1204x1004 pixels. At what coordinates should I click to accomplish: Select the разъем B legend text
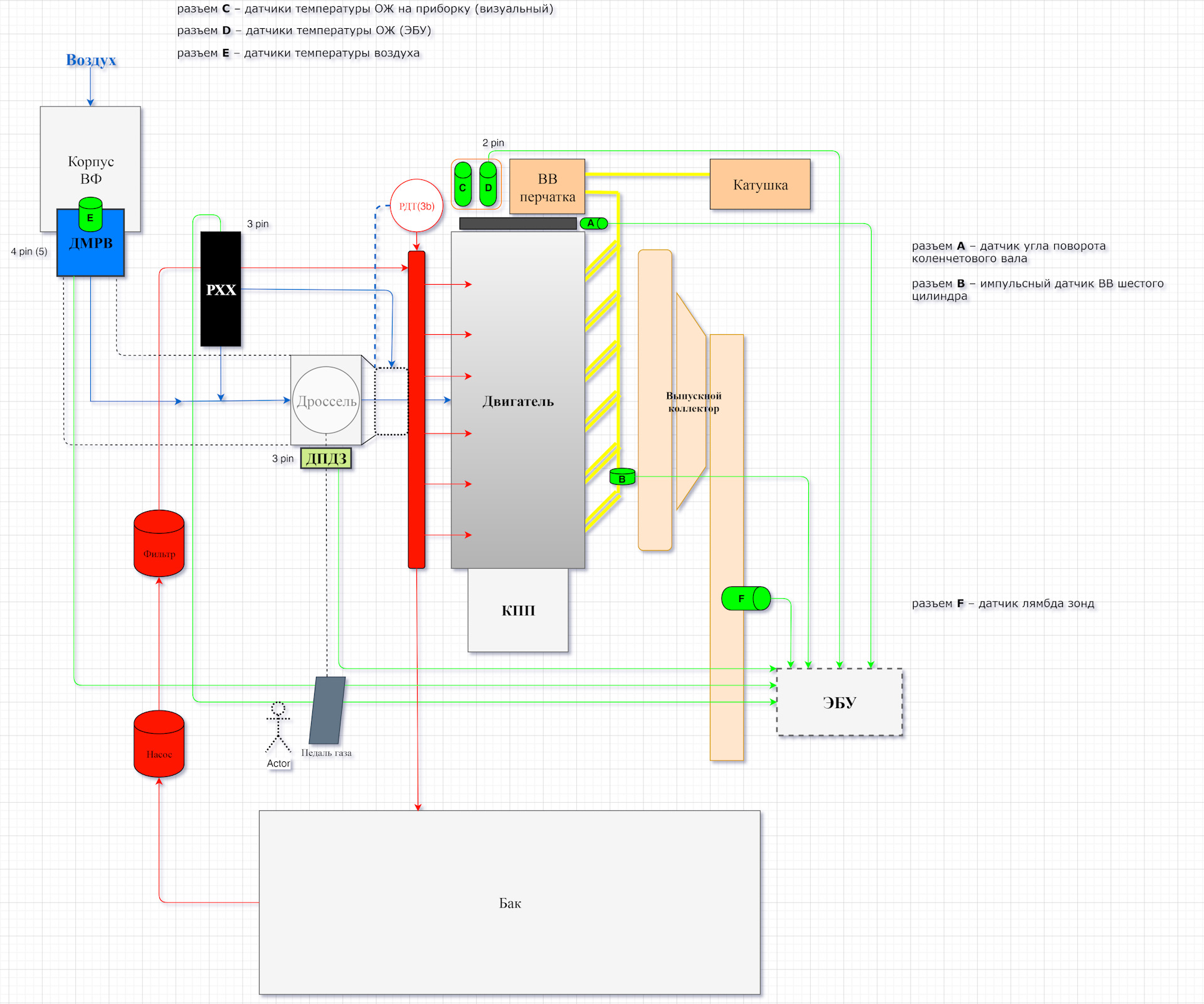pos(1038,290)
